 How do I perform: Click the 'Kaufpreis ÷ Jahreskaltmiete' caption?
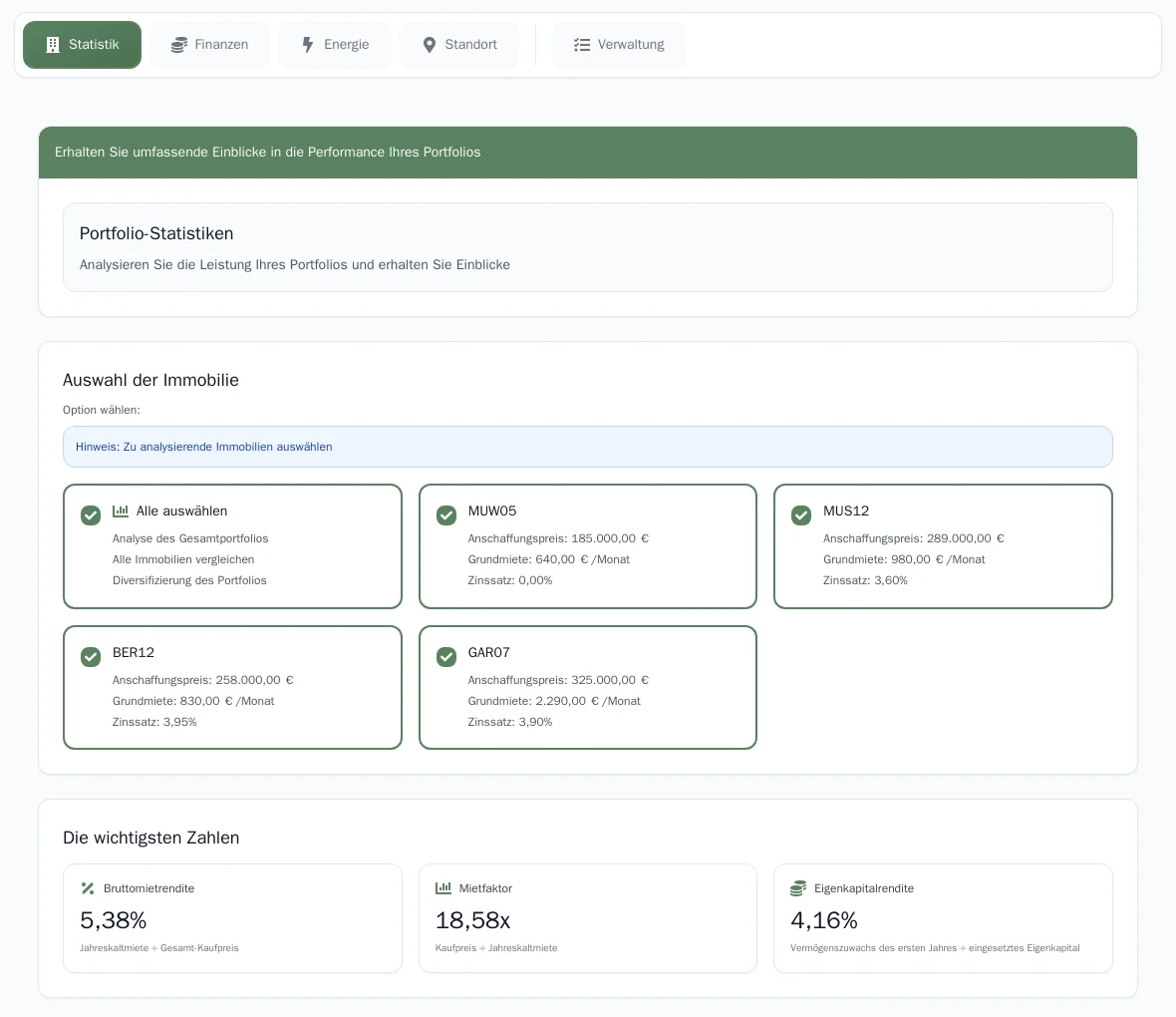(x=496, y=948)
